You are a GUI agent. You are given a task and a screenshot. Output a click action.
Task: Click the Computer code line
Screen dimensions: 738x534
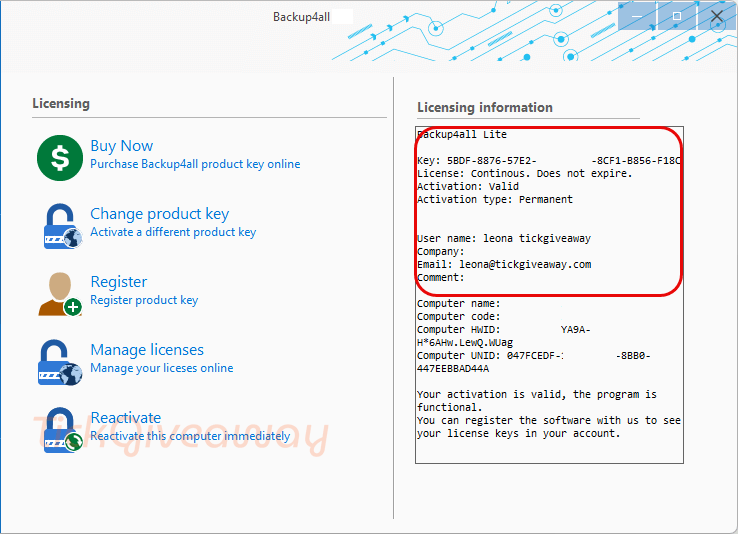458,317
